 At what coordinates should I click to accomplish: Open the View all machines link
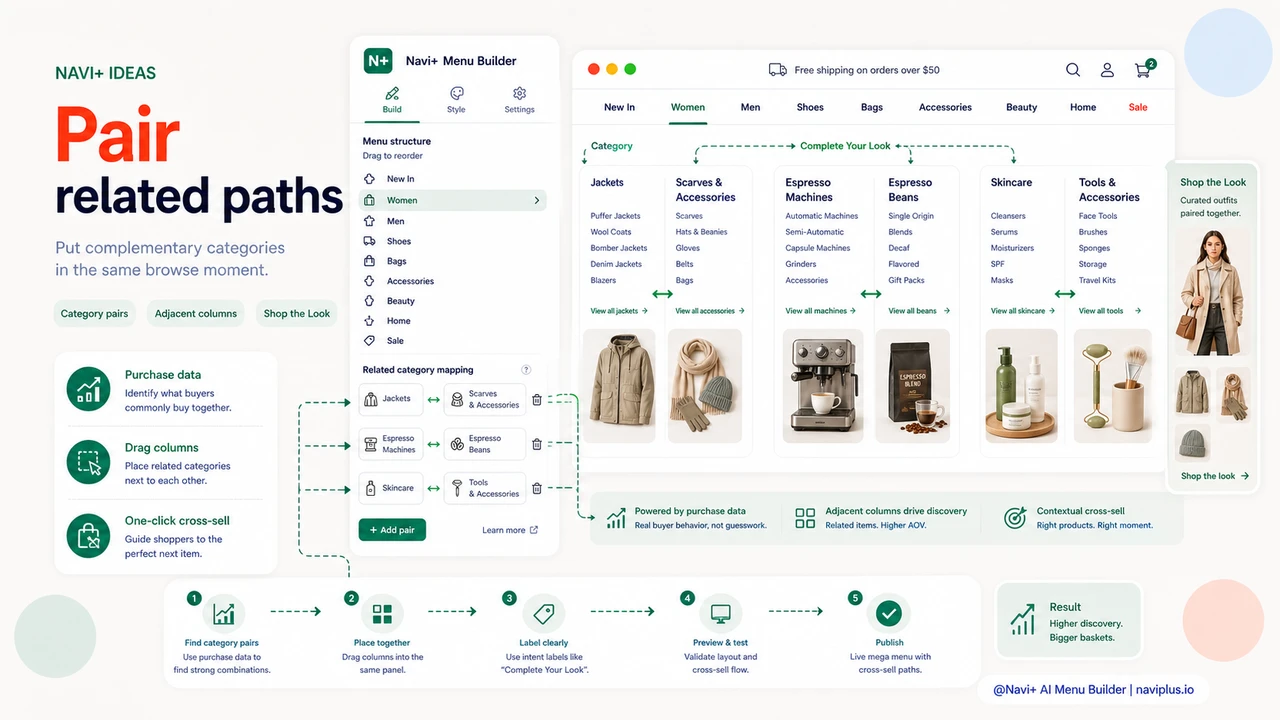coord(822,311)
